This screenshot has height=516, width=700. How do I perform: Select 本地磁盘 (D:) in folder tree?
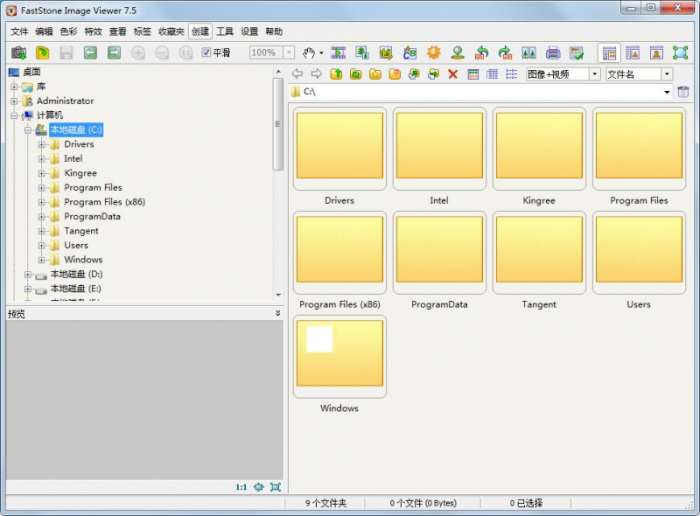click(x=76, y=274)
